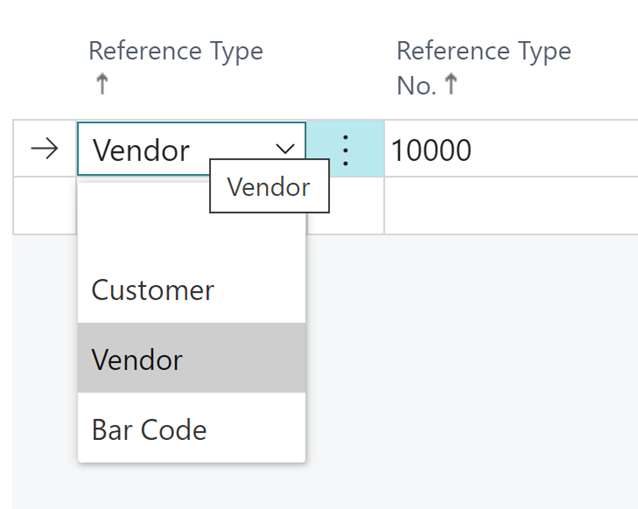This screenshot has width=638, height=509.
Task: Click the row selector arrow icon
Action: (44, 149)
